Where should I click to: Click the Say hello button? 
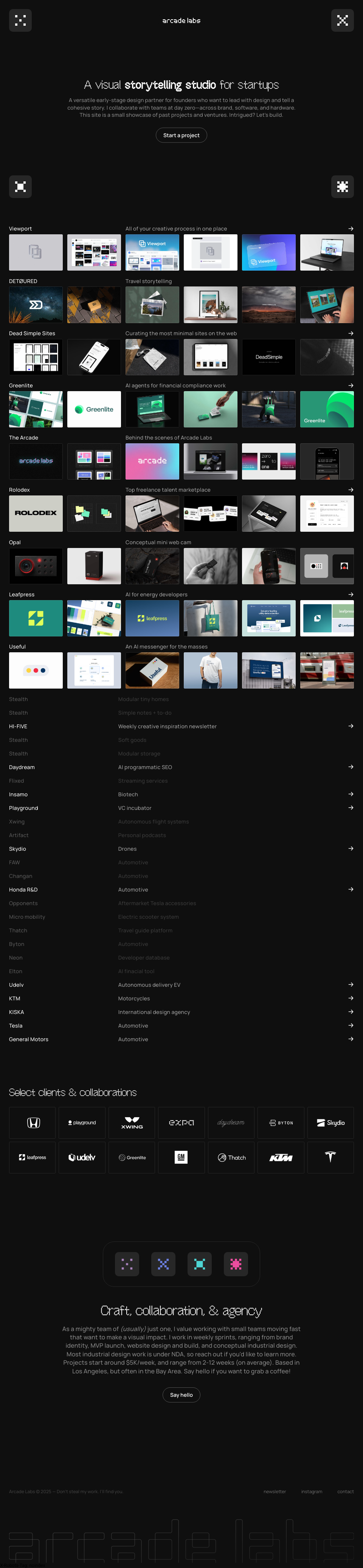[x=181, y=1395]
